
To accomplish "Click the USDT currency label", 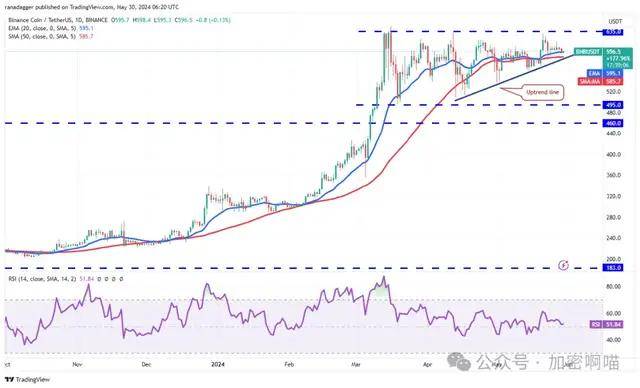I will (x=615, y=21).
